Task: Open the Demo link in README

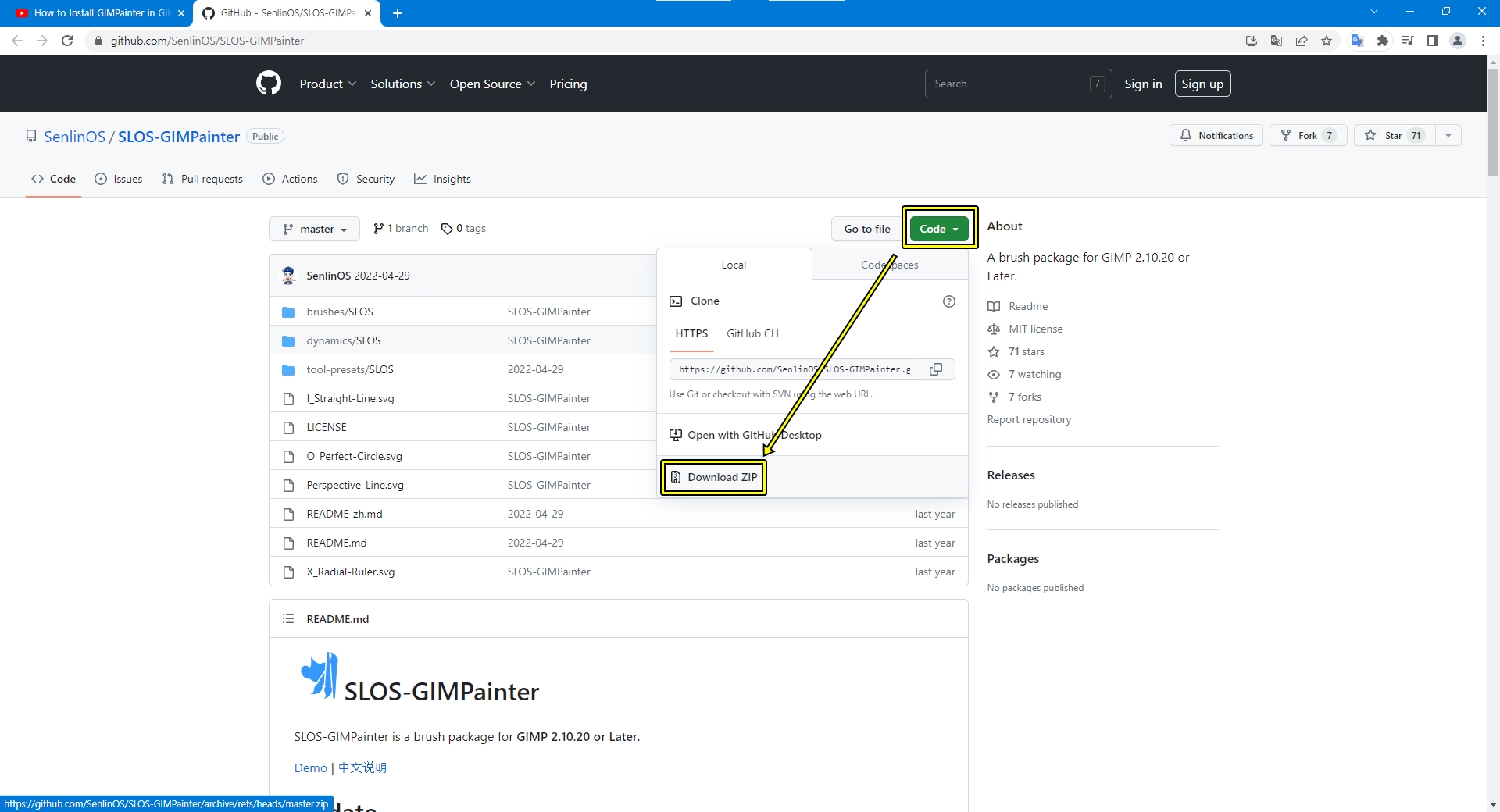Action: click(x=310, y=767)
